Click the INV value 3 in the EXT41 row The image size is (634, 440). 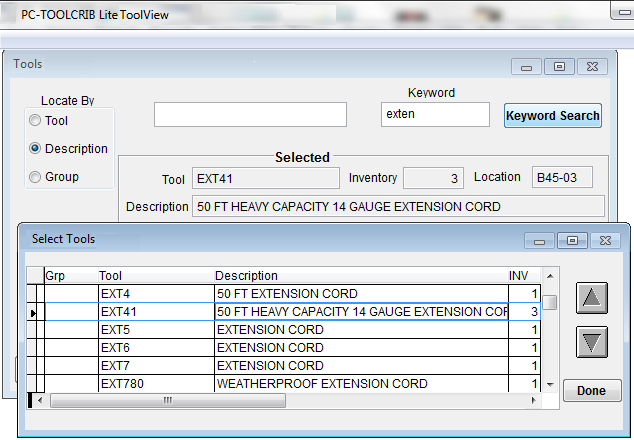pyautogui.click(x=524, y=312)
